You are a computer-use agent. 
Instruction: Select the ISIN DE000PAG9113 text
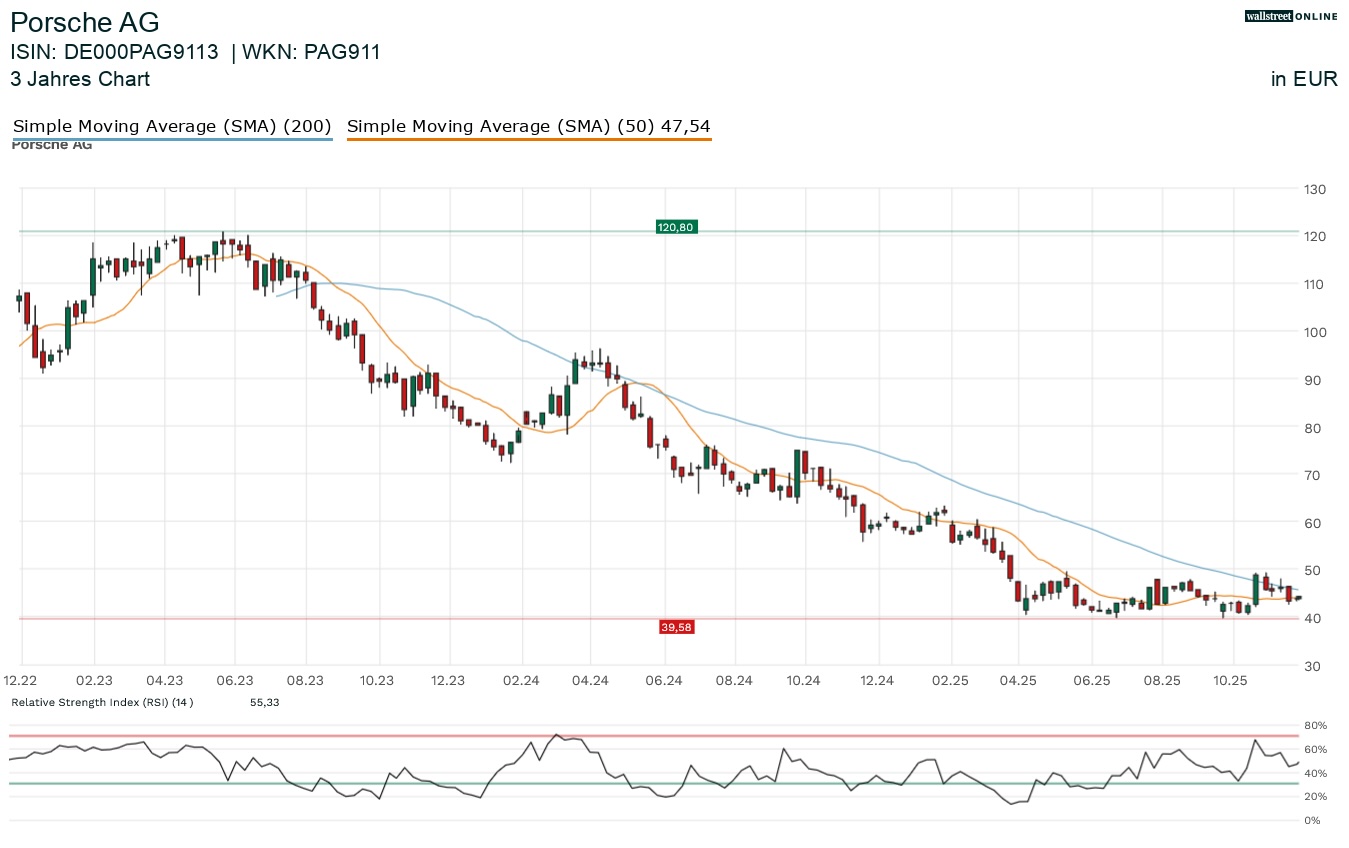pos(114,53)
